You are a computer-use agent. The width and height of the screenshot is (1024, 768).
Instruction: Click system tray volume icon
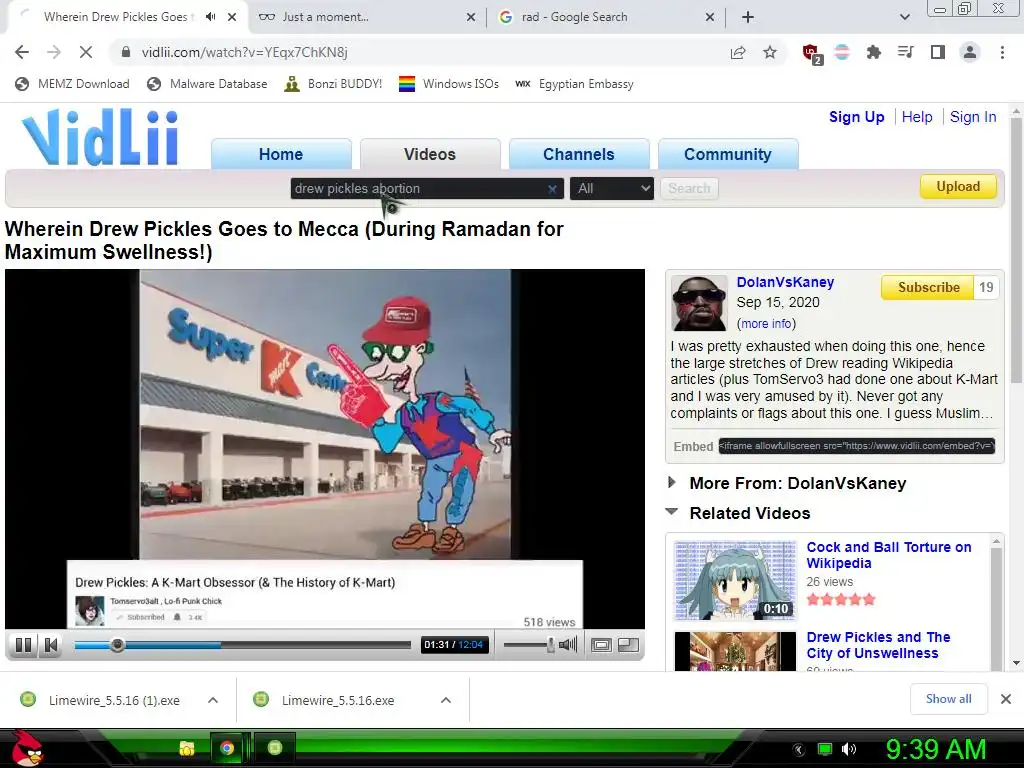(849, 749)
